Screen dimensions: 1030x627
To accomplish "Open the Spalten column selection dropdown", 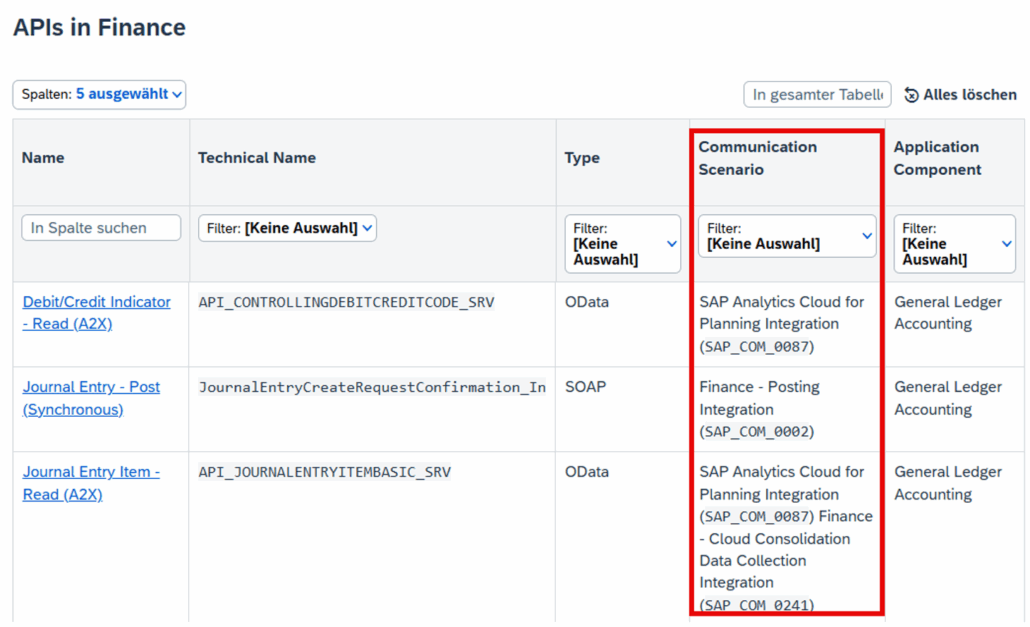I will [x=99, y=94].
